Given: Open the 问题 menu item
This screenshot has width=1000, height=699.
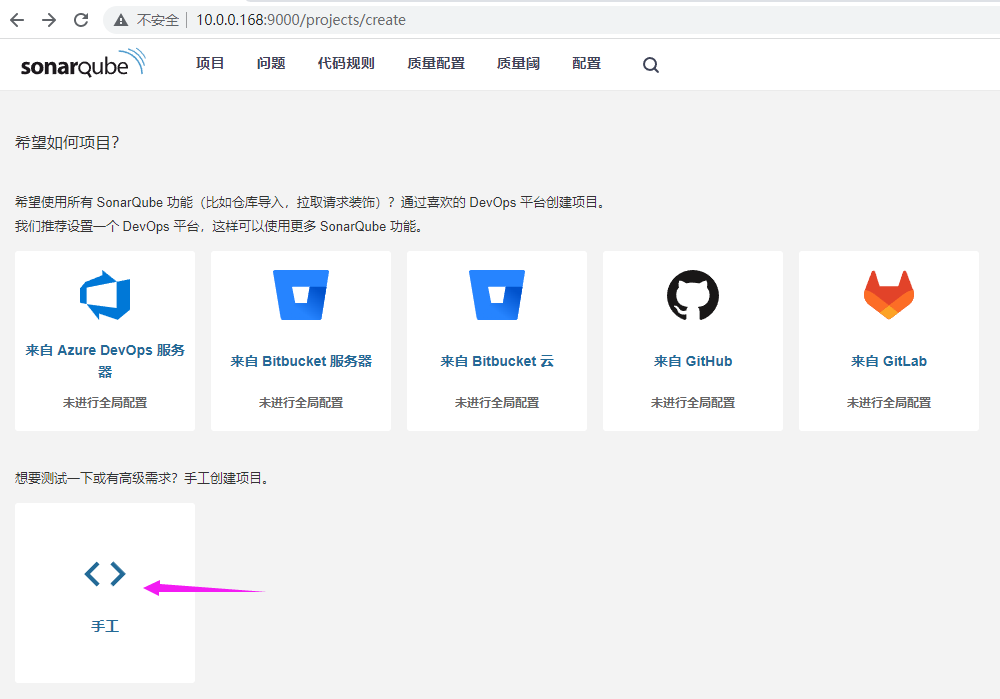Looking at the screenshot, I should click(x=271, y=63).
